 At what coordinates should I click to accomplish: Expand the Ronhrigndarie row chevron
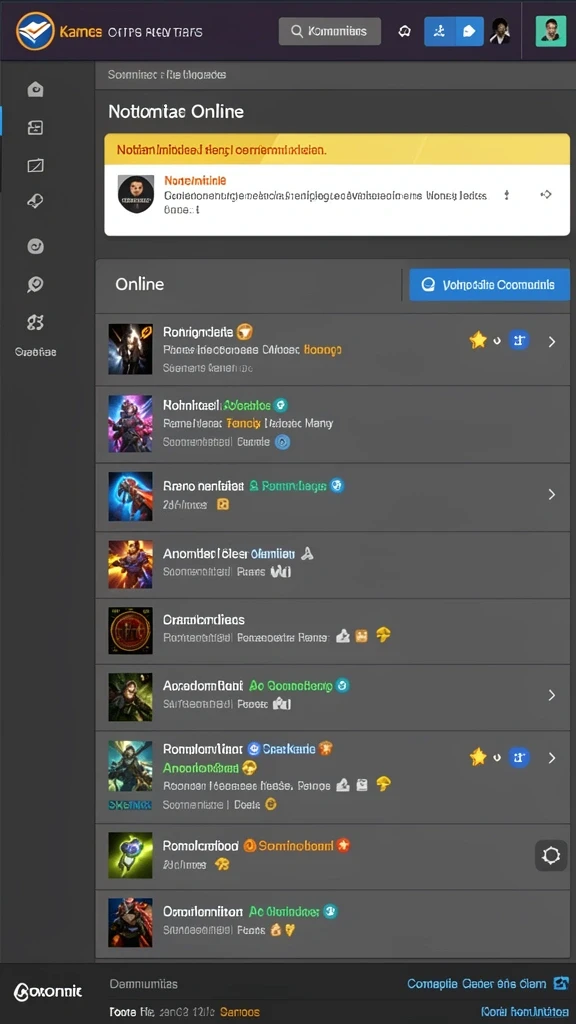[552, 341]
